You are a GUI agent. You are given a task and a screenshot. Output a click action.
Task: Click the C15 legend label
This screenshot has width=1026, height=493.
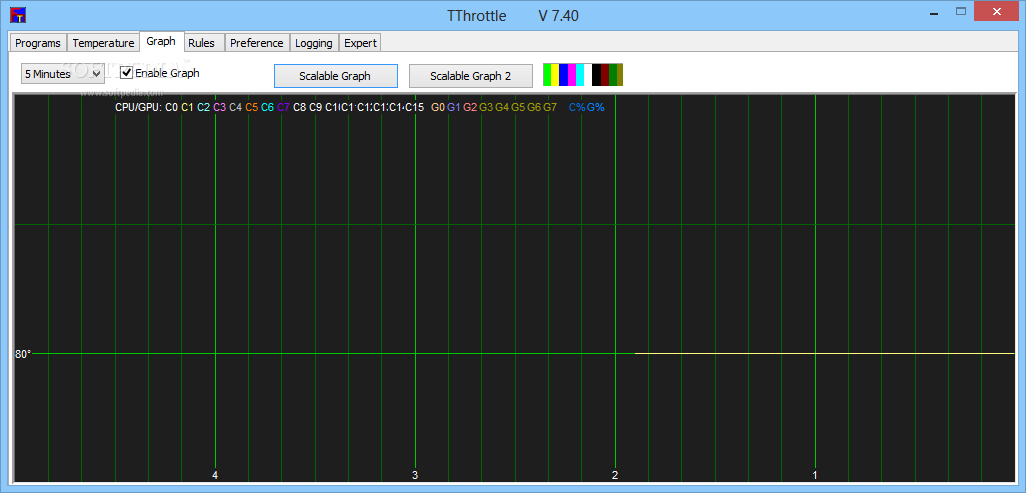[414, 107]
